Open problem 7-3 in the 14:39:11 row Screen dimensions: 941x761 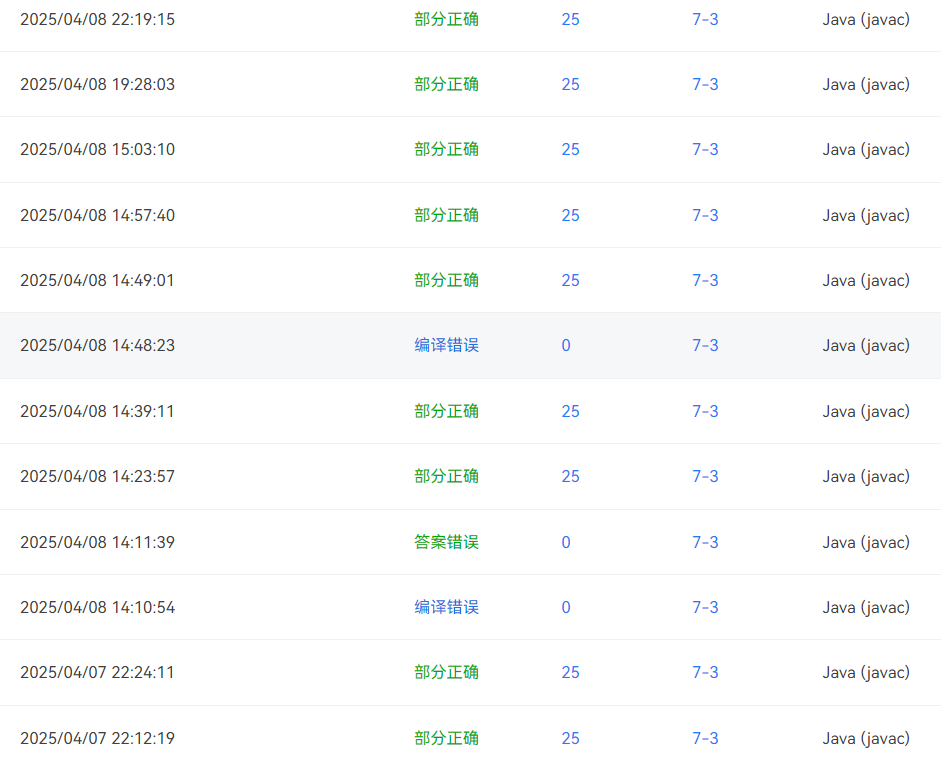(705, 411)
